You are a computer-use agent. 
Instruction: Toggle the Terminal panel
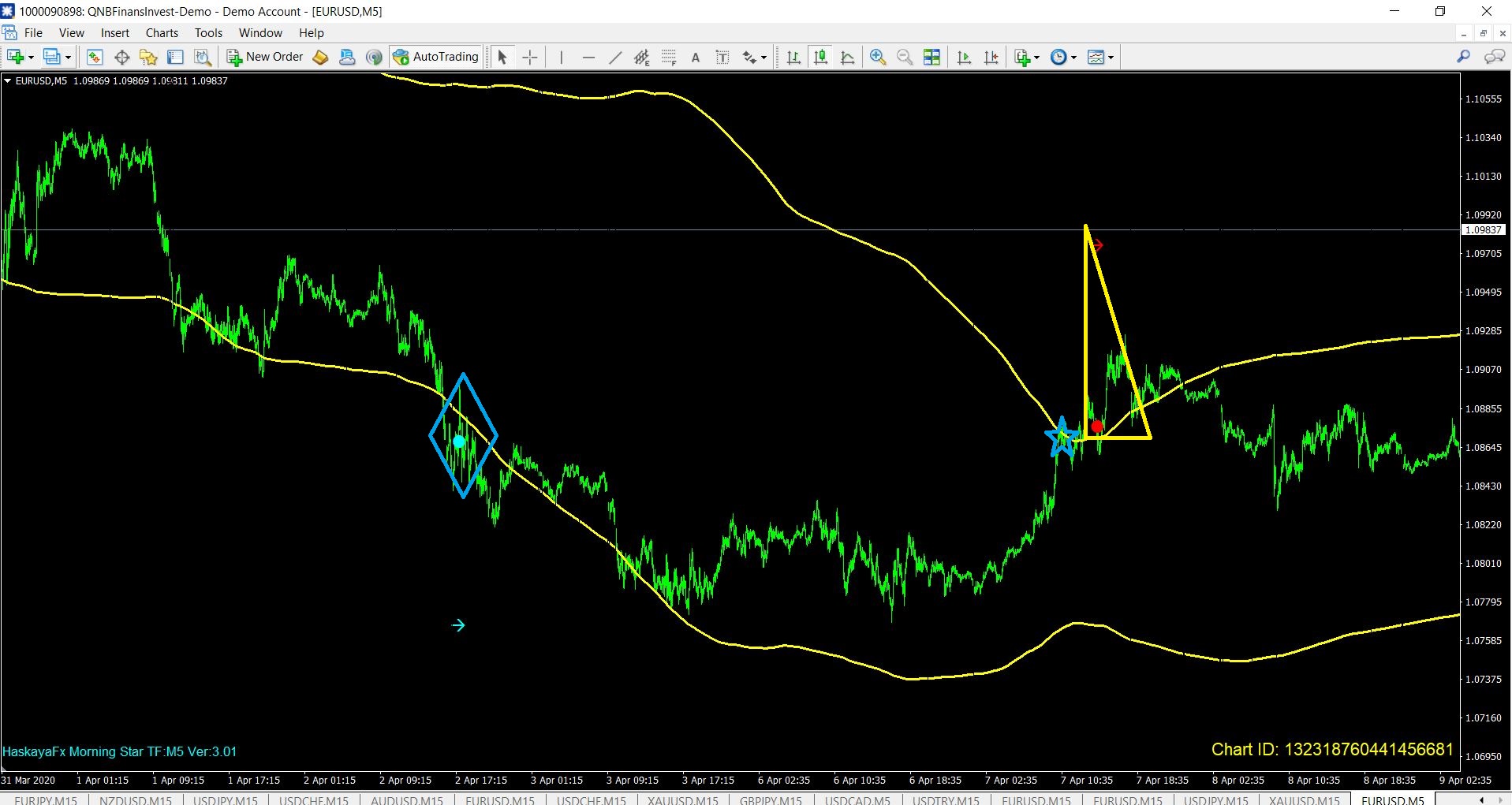[x=175, y=57]
